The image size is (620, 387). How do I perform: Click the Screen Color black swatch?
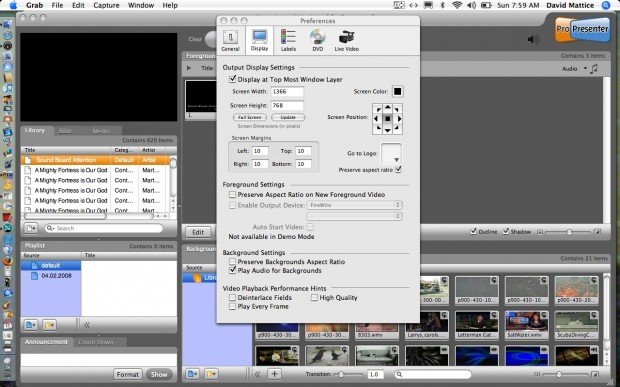coord(397,91)
